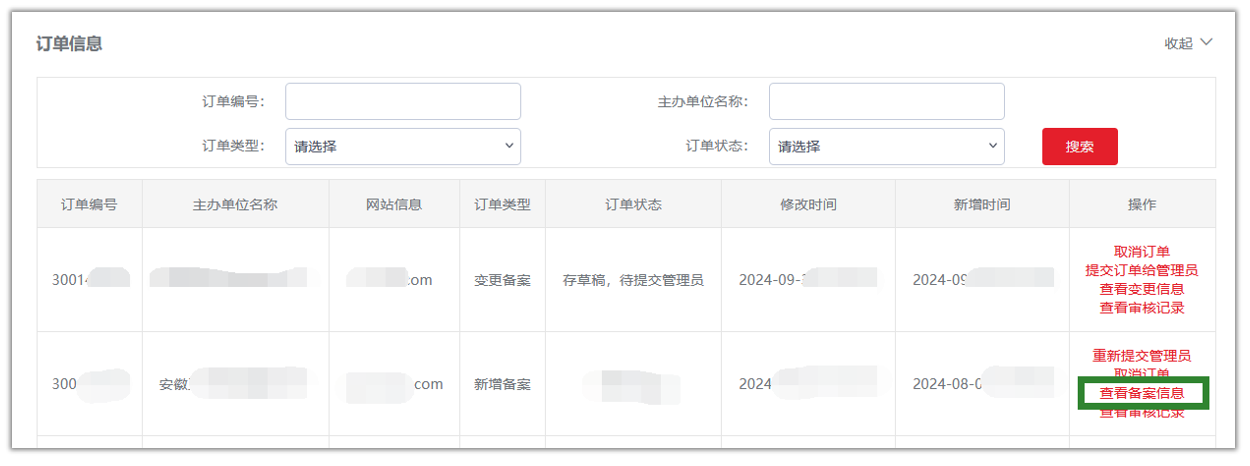
Task: Click the 操作 column header
Action: click(1142, 204)
